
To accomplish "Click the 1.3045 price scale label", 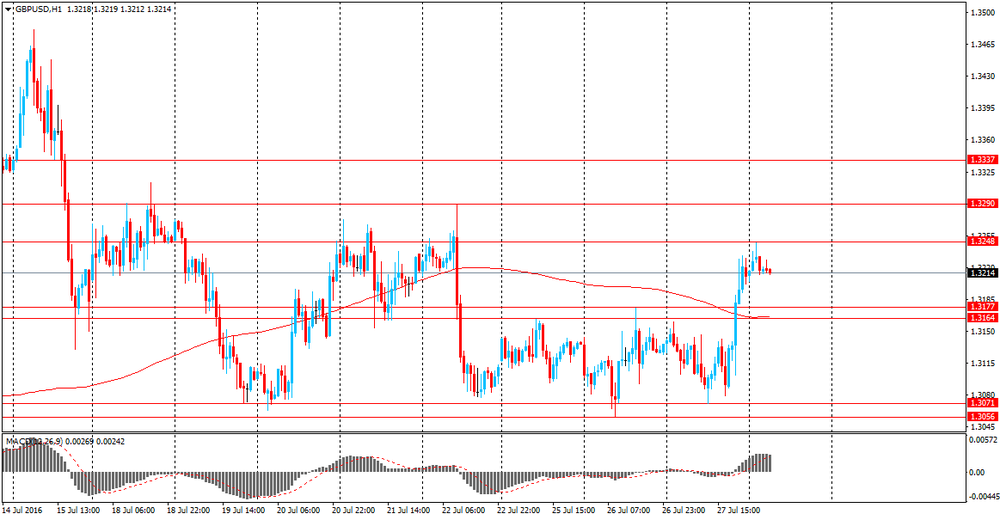I will click(981, 427).
